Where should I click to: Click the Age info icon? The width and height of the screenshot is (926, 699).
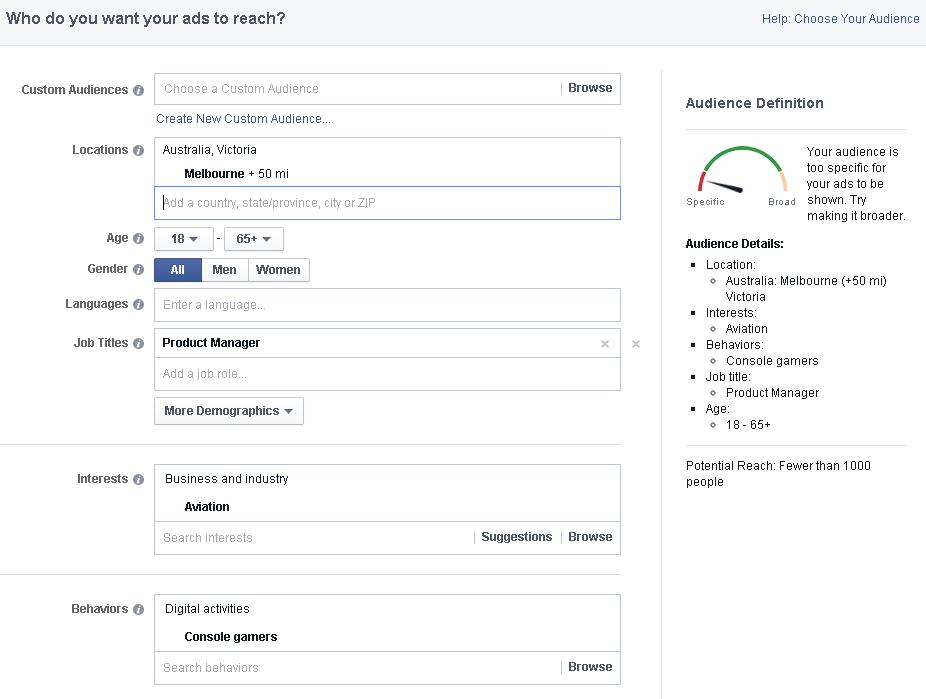[138, 238]
